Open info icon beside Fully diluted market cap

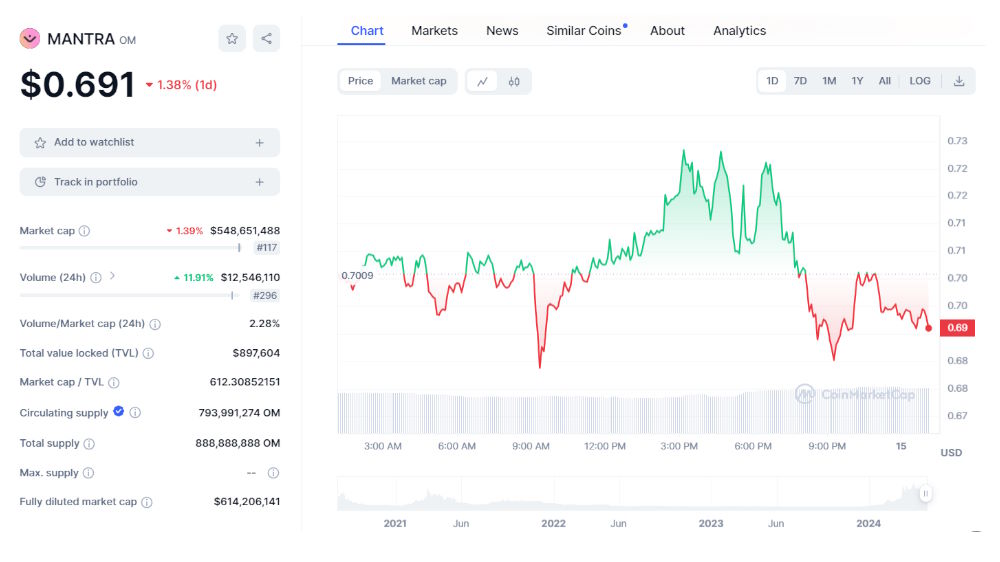point(147,502)
